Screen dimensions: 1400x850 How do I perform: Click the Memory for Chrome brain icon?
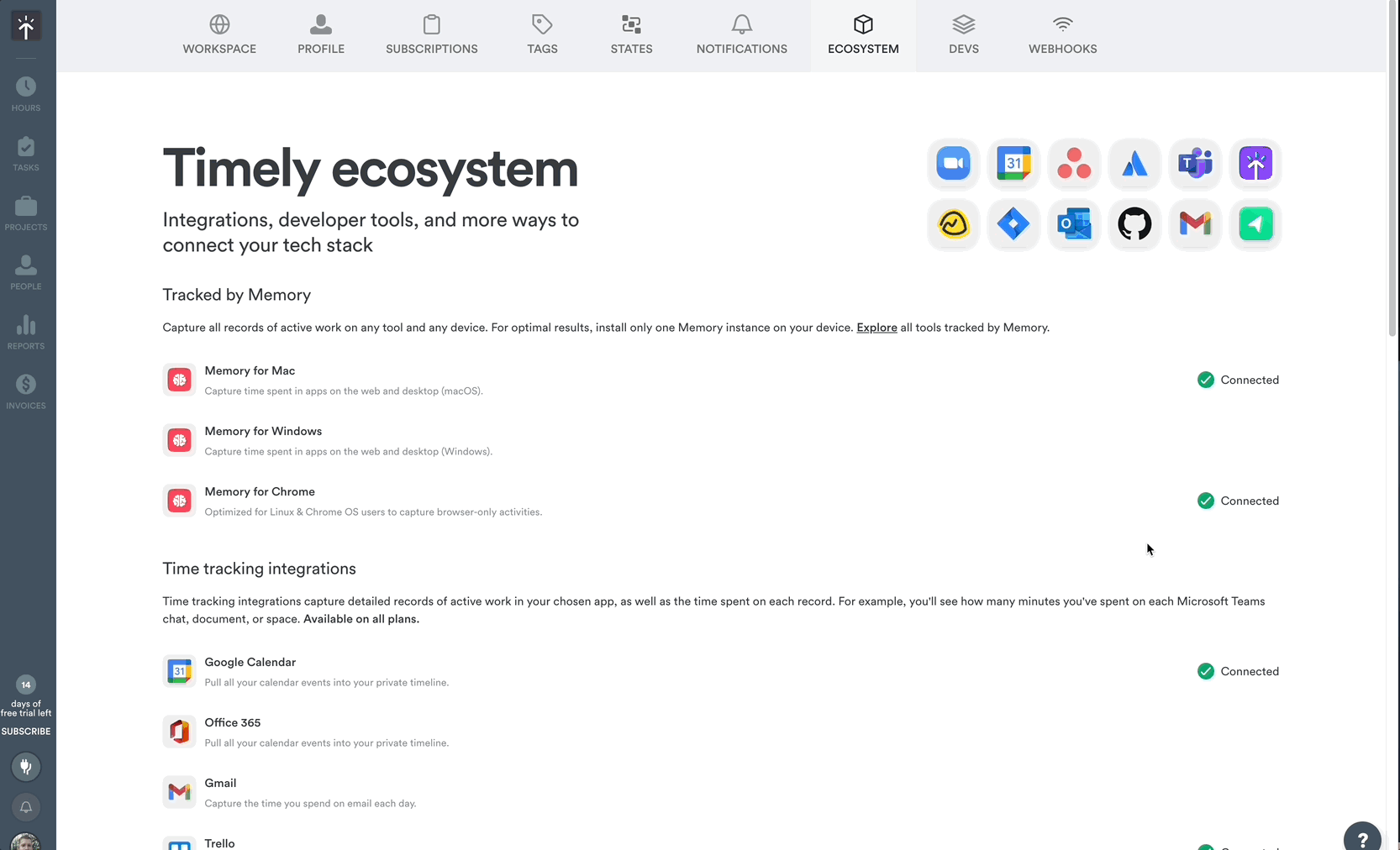point(179,501)
